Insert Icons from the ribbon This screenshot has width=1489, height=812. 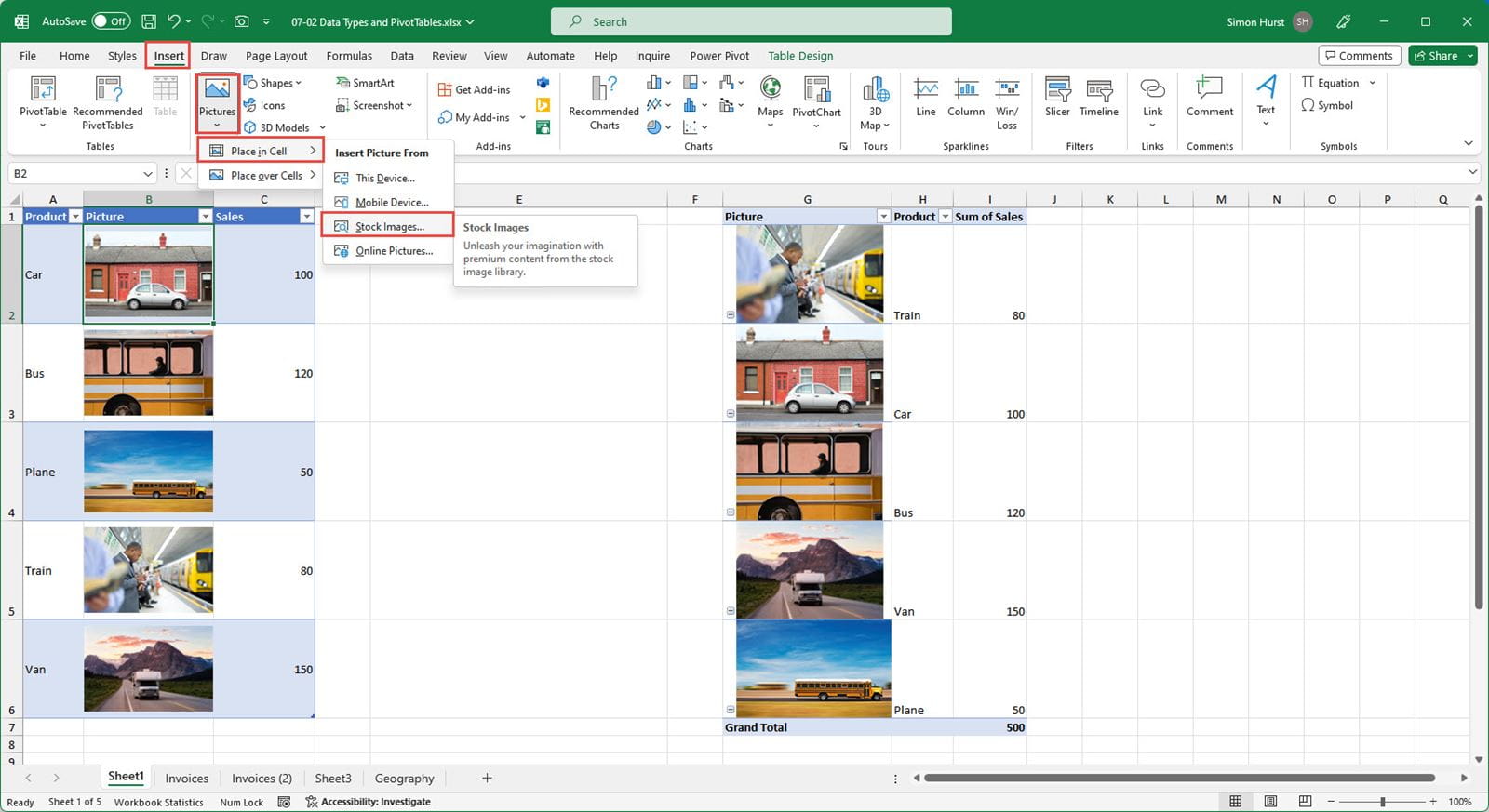265,105
